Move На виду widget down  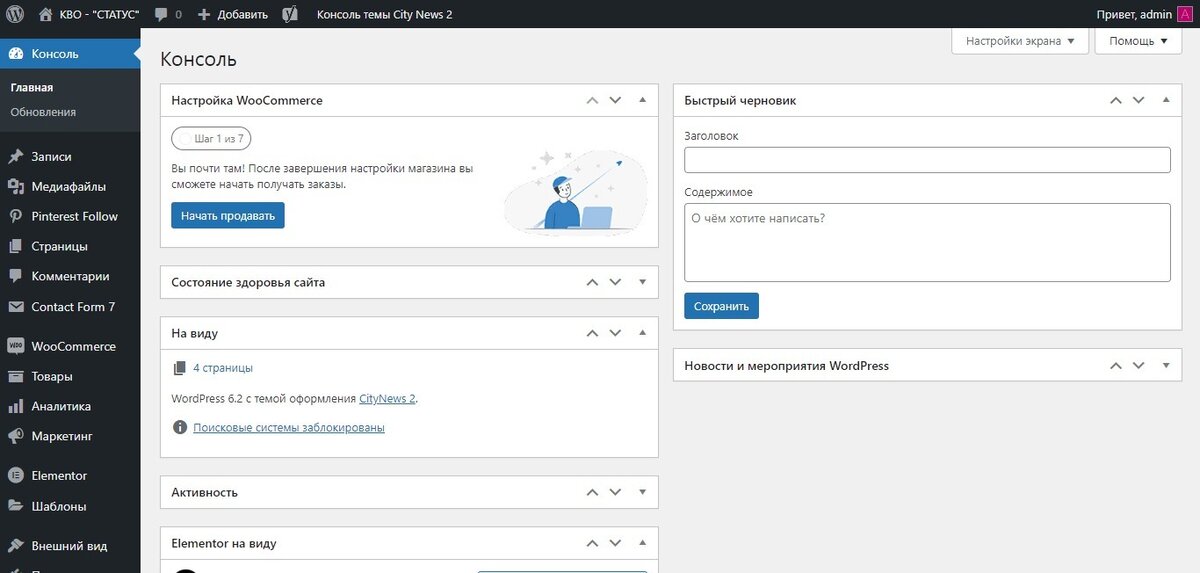pos(616,333)
